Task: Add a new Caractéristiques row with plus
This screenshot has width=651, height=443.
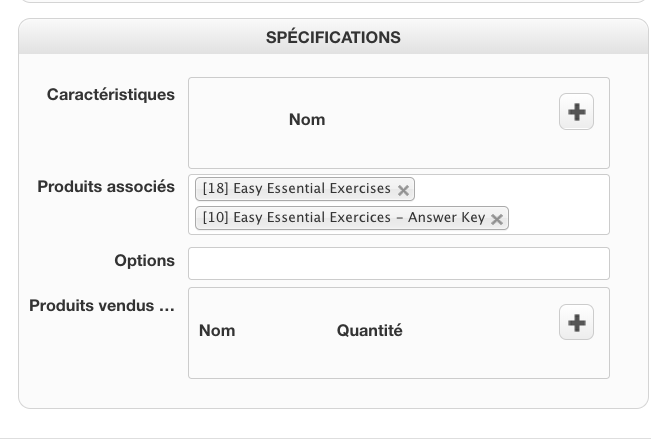Action: pyautogui.click(x=576, y=112)
